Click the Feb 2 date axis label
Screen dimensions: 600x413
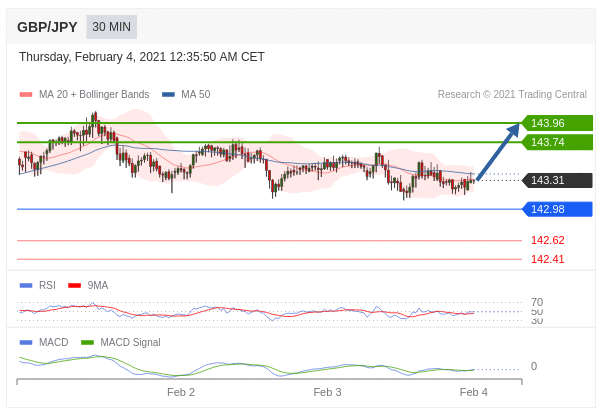tap(181, 392)
